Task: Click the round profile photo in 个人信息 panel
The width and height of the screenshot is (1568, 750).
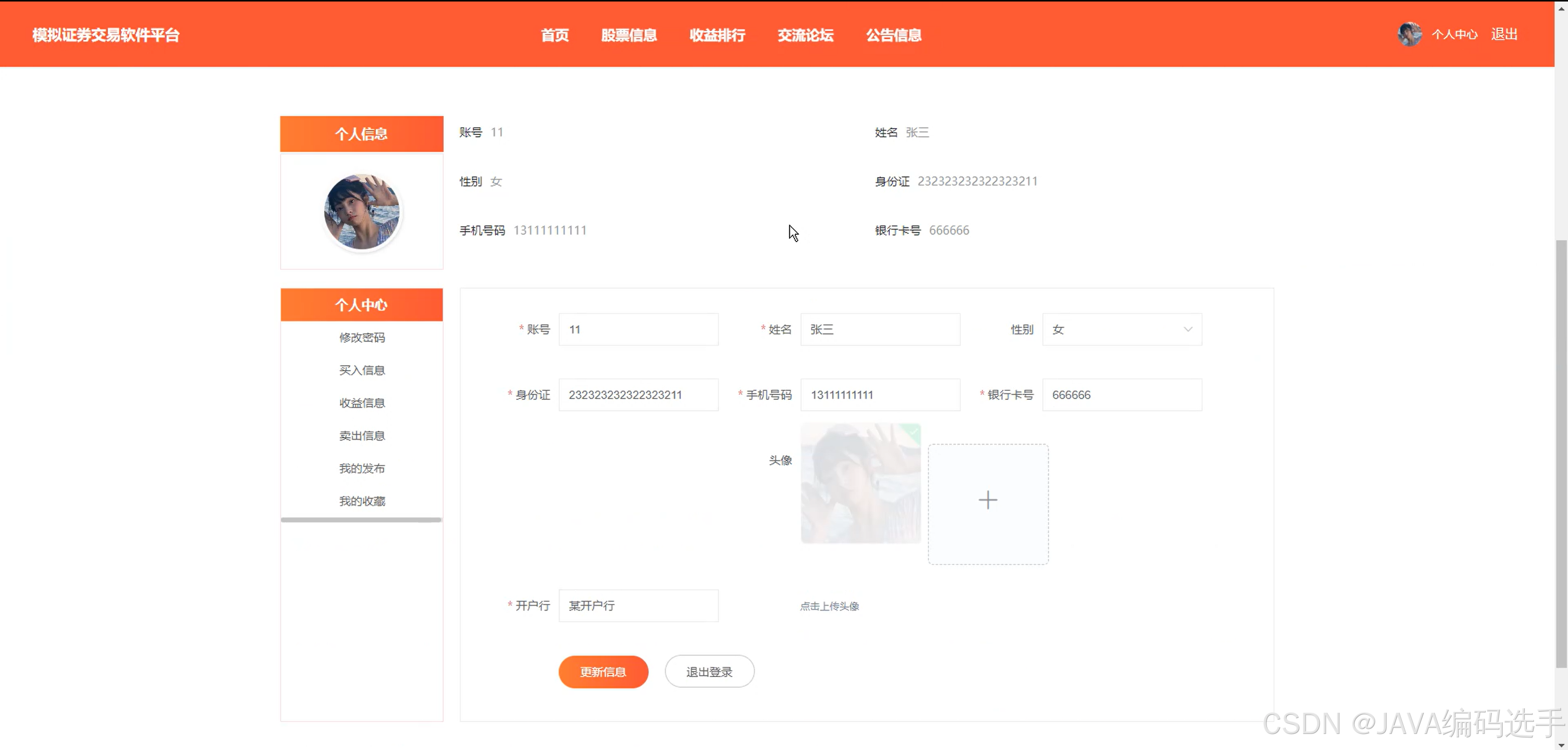Action: coord(361,212)
